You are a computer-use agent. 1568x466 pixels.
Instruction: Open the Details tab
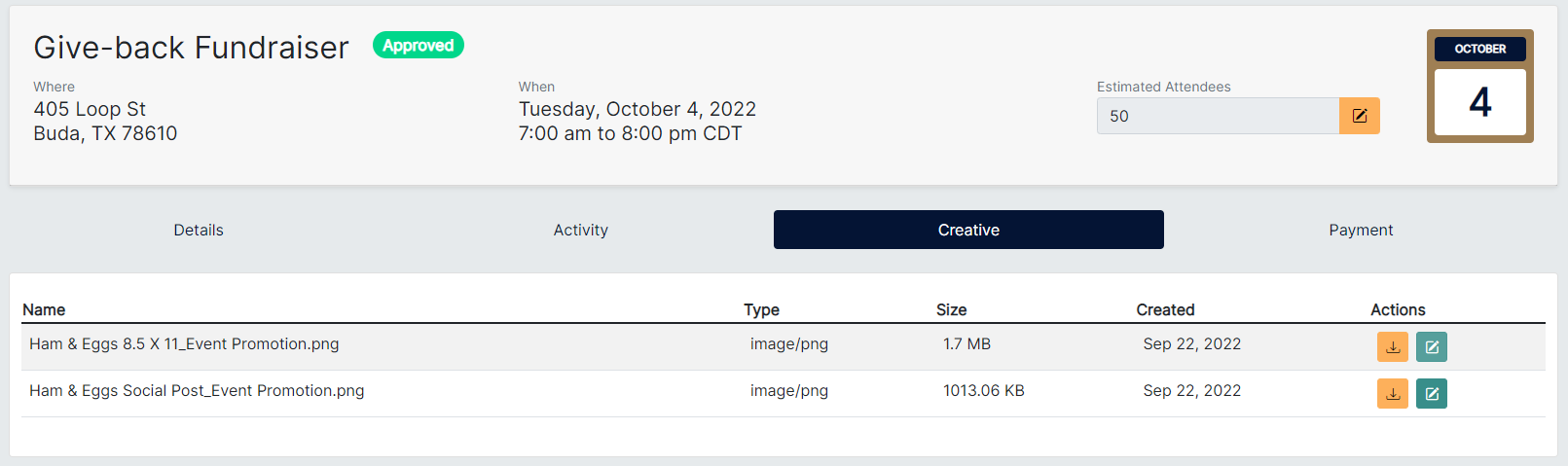199,230
